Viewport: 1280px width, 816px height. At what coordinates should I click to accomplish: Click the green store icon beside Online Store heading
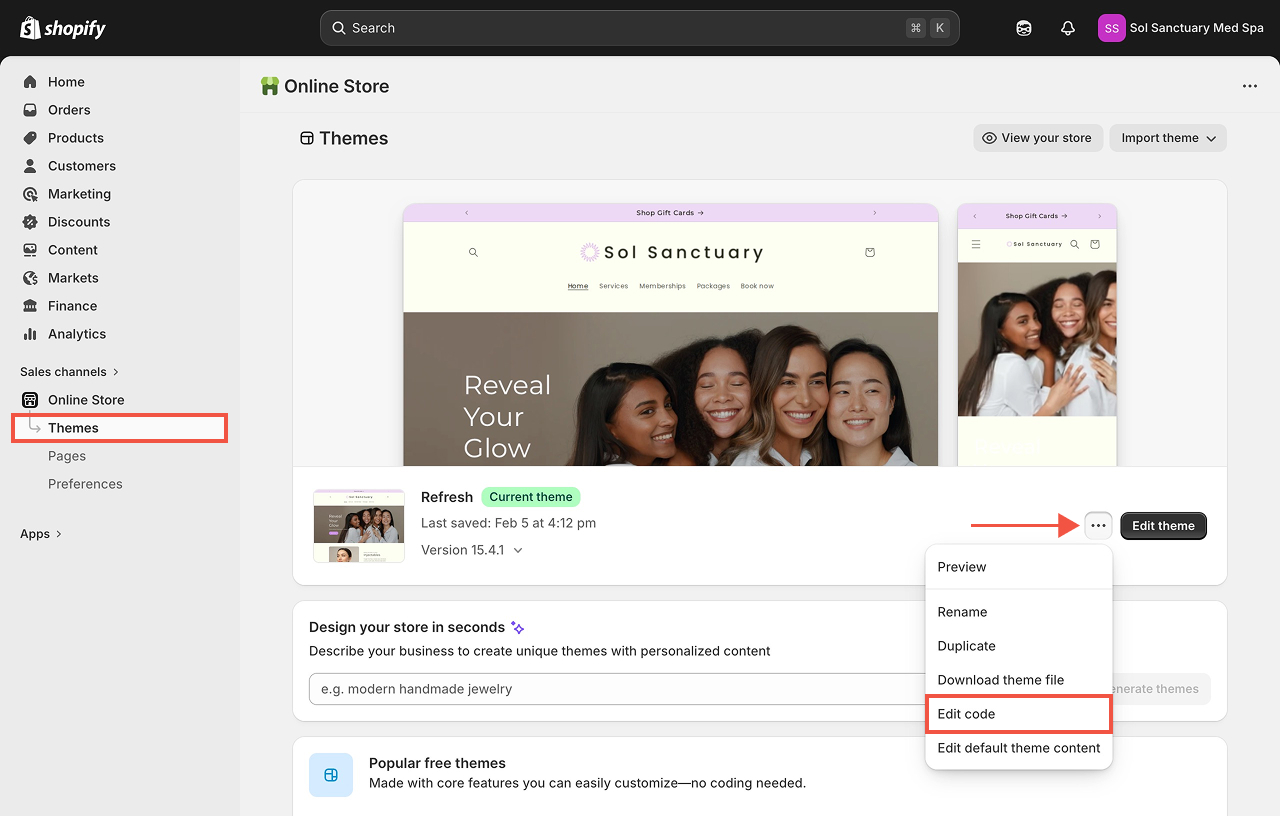point(269,86)
